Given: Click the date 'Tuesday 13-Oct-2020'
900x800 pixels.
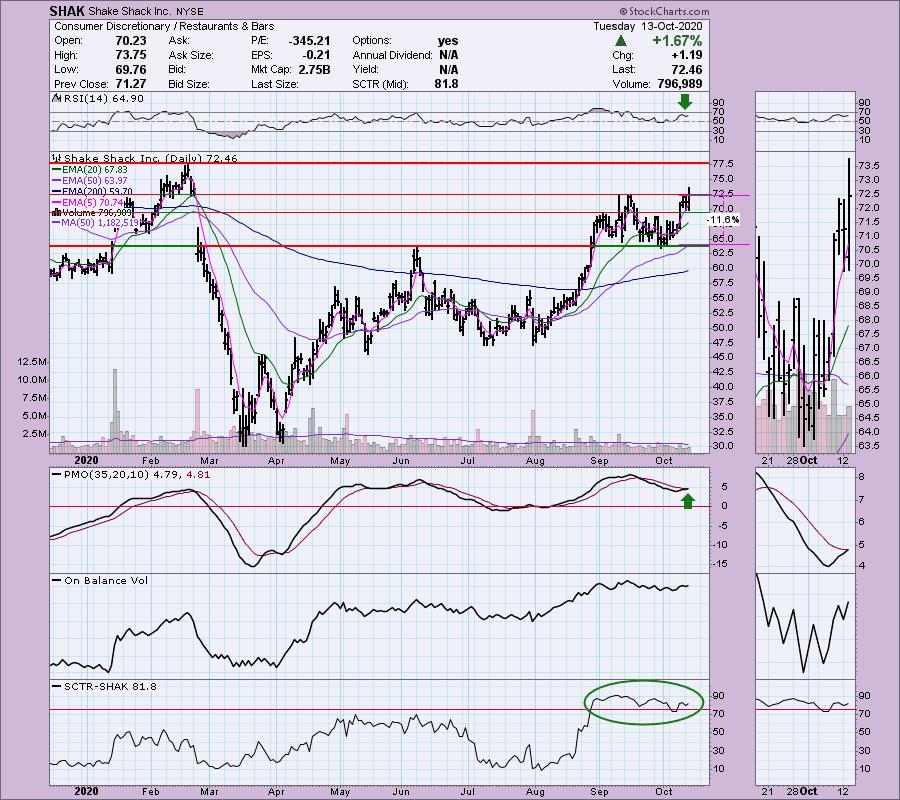Looking at the screenshot, I should point(647,26).
